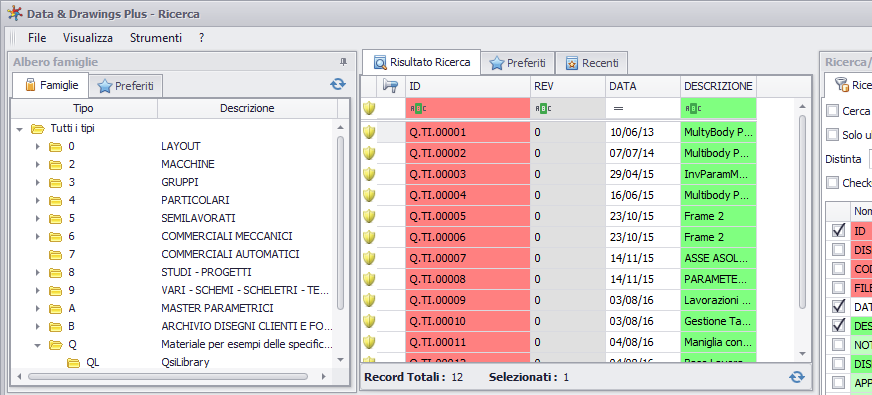Pin the Albero famiglie panel
The width and height of the screenshot is (872, 395).
pyautogui.click(x=343, y=62)
